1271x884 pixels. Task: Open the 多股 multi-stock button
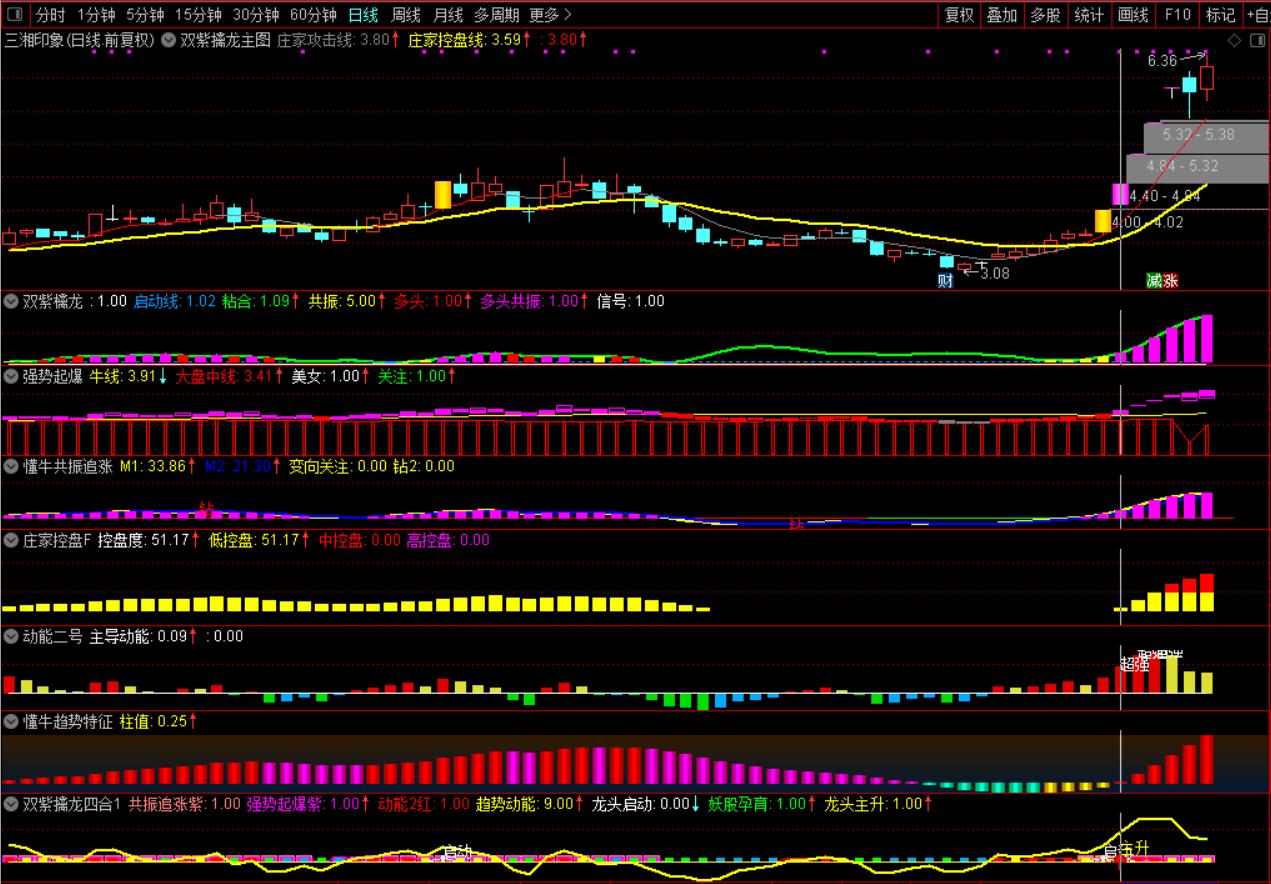1044,15
